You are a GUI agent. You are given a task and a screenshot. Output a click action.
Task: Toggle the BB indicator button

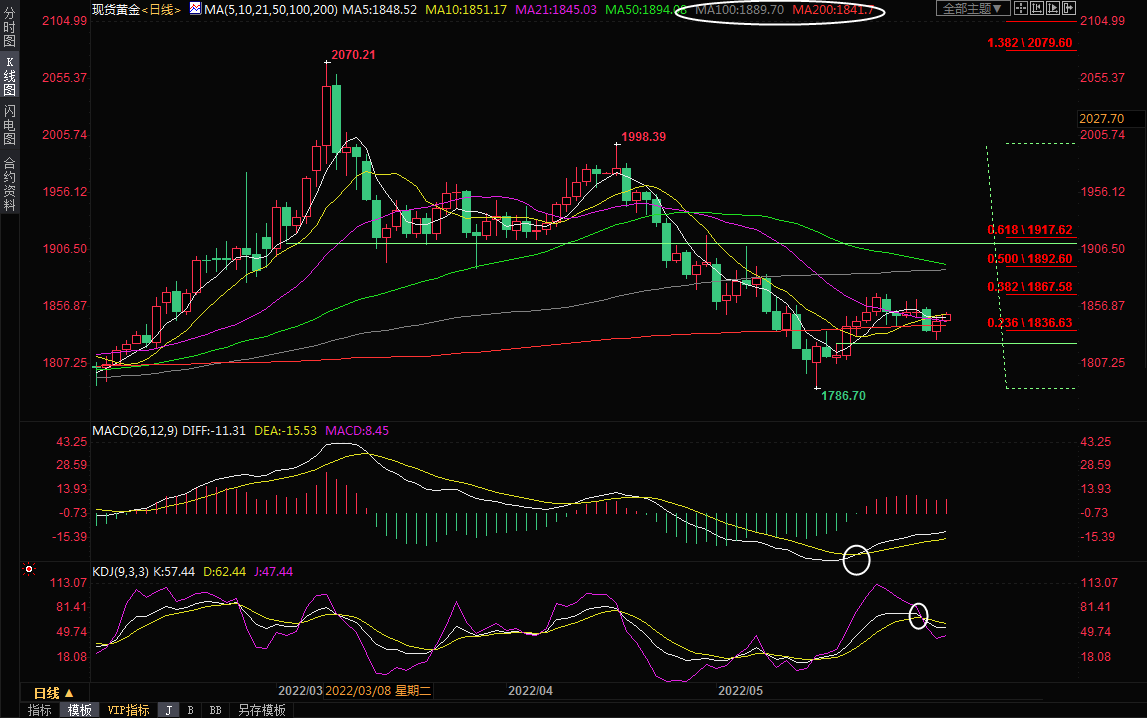(x=214, y=710)
